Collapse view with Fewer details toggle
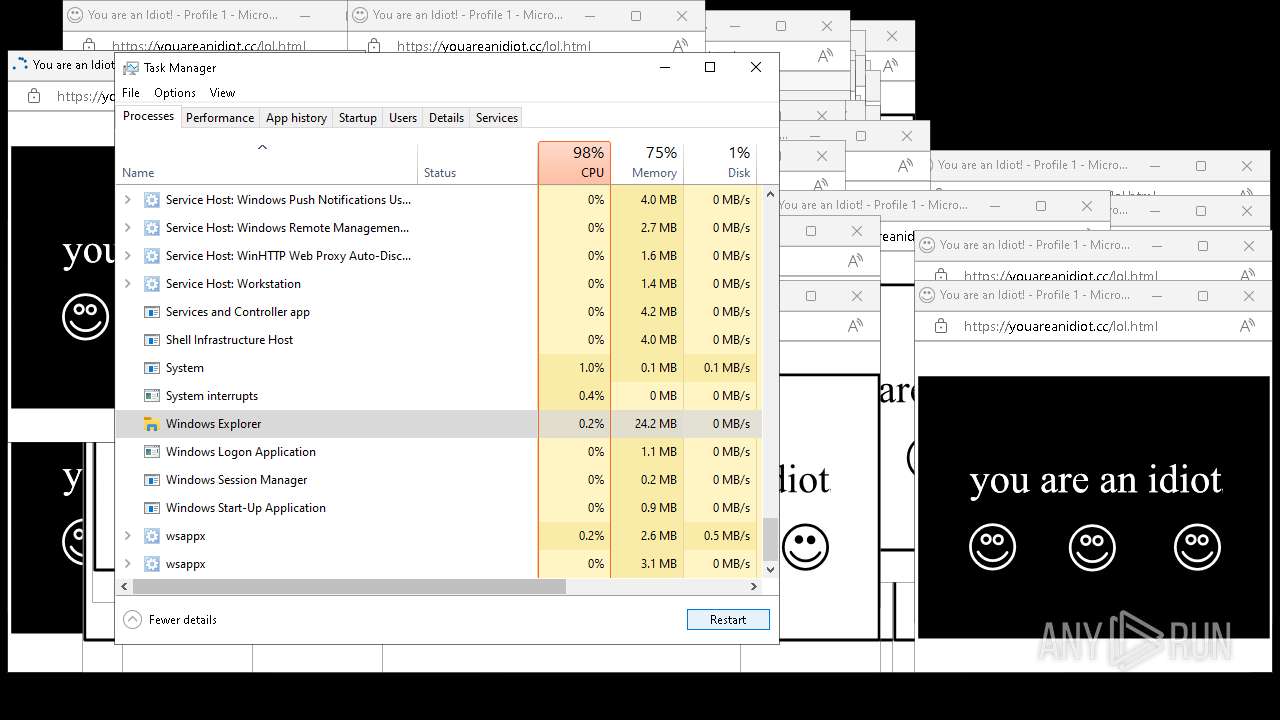The width and height of the screenshot is (1280, 720). [x=170, y=620]
